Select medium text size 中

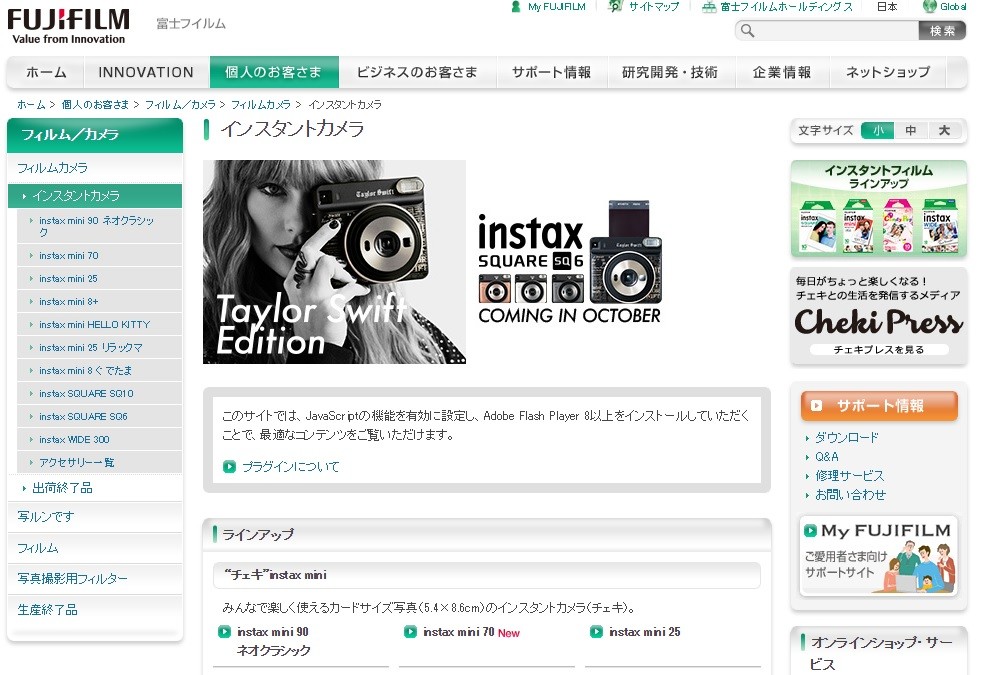click(910, 131)
